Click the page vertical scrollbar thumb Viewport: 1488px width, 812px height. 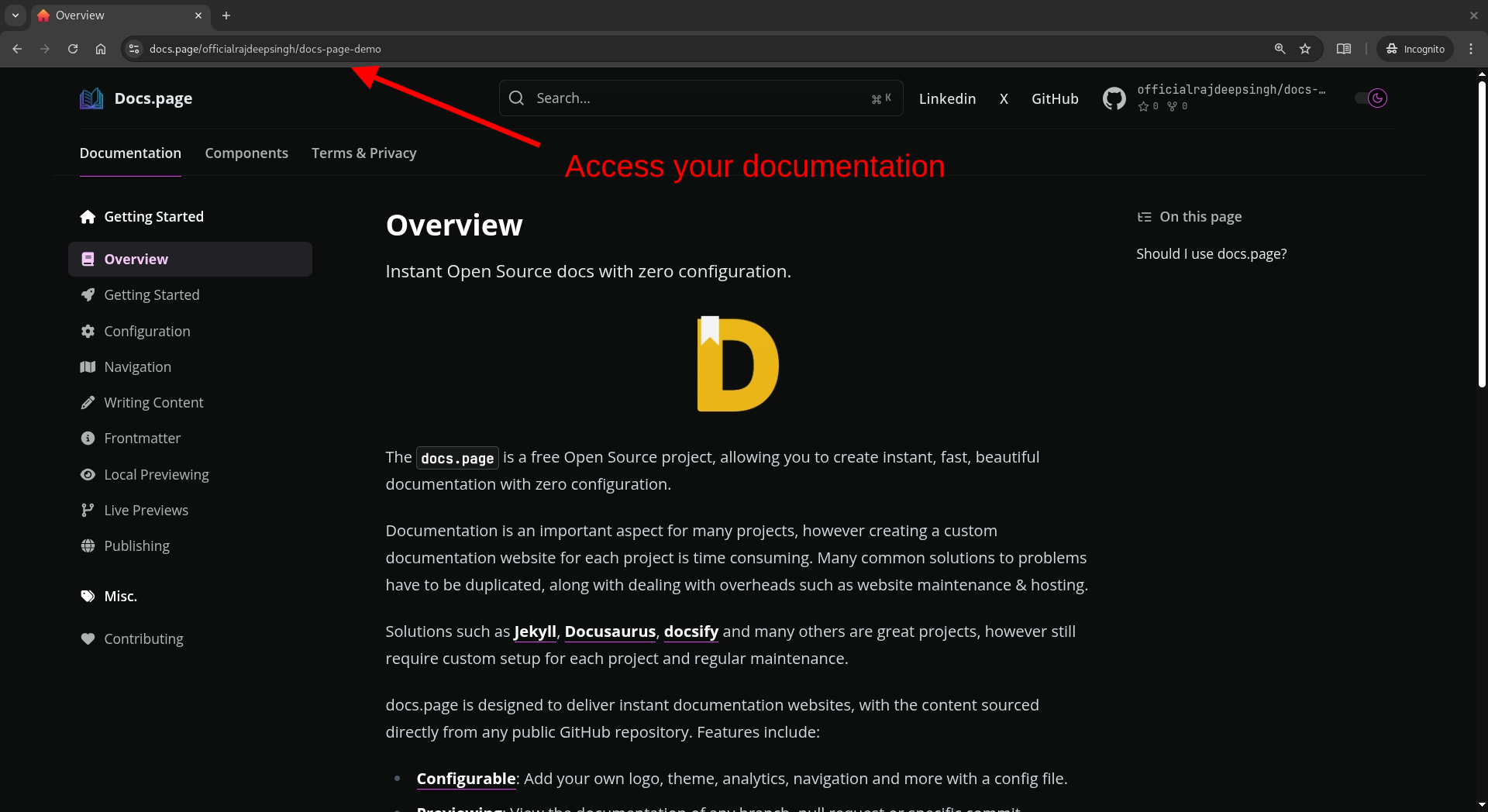pyautogui.click(x=1482, y=232)
